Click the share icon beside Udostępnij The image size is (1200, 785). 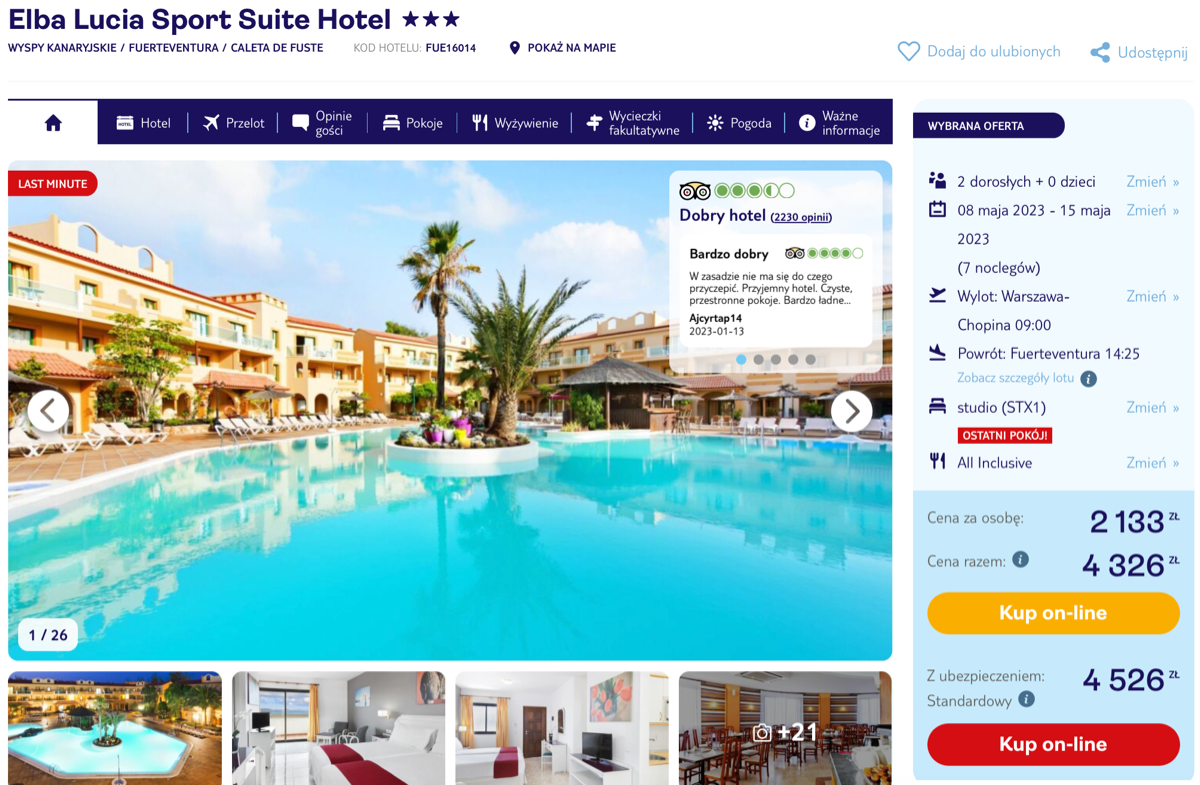1100,52
